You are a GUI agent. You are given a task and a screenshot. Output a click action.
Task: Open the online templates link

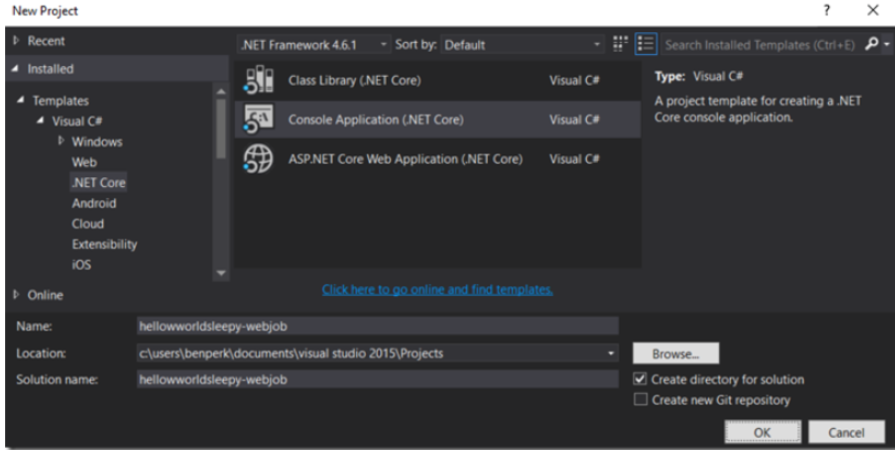pos(437,289)
